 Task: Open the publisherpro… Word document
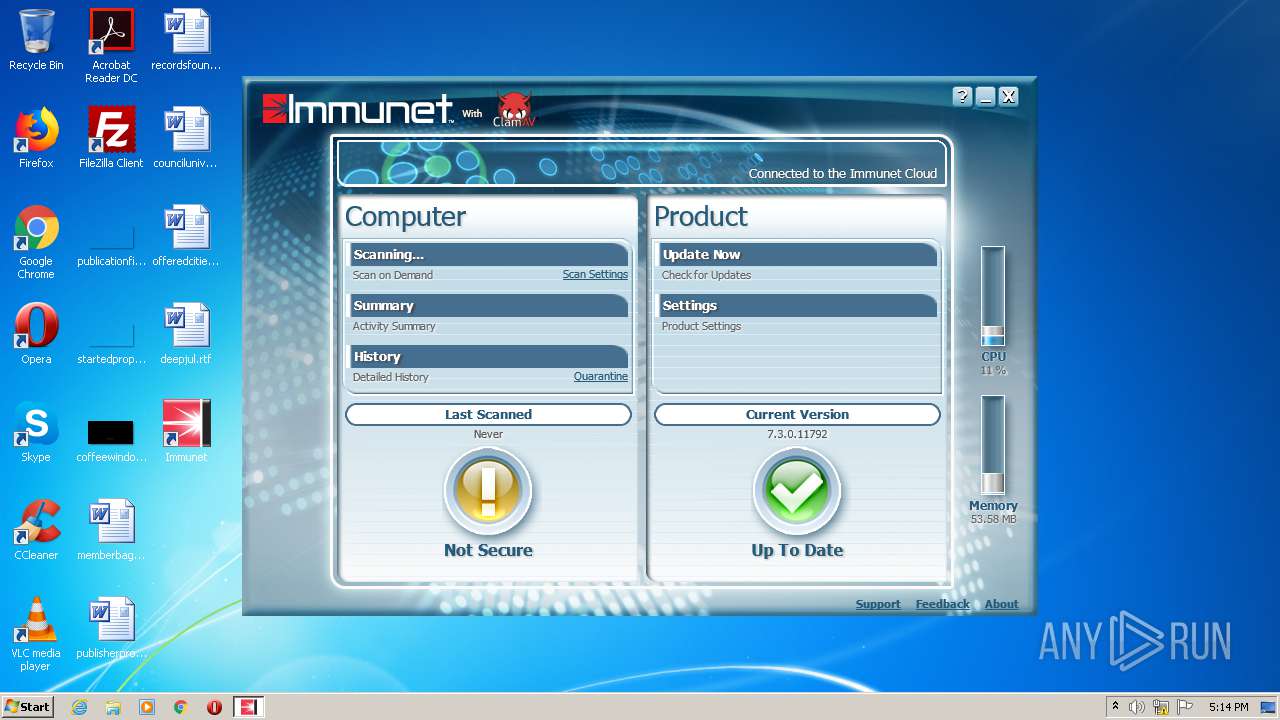(x=111, y=628)
